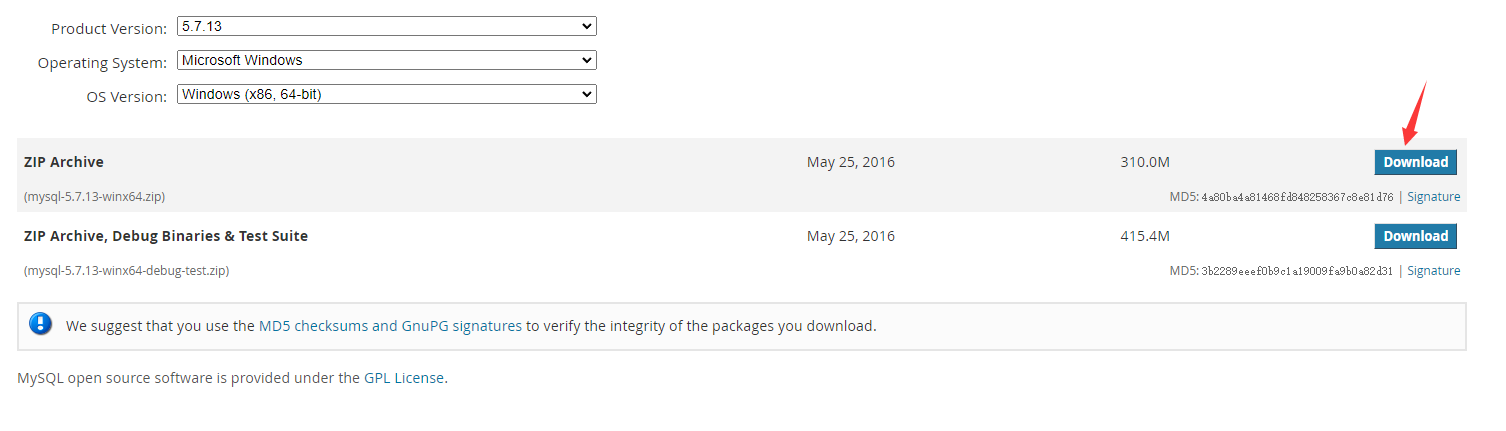
Task: Follow the GPL License link
Action: tap(404, 378)
